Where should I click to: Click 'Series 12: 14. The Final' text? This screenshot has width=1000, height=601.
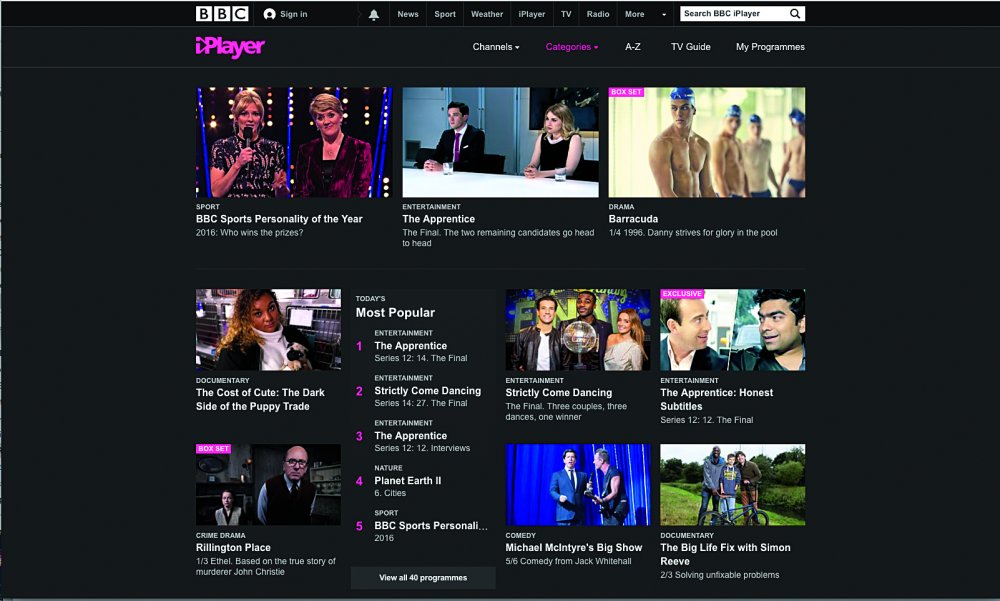[421, 358]
